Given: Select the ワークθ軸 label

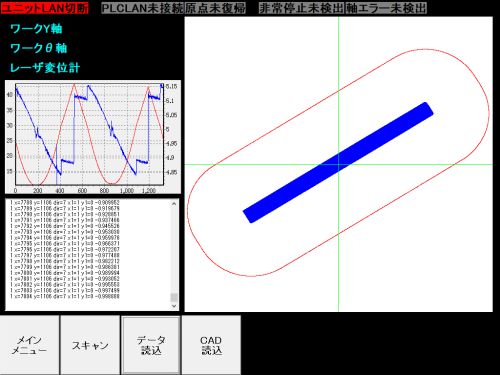Looking at the screenshot, I should coord(39,48).
